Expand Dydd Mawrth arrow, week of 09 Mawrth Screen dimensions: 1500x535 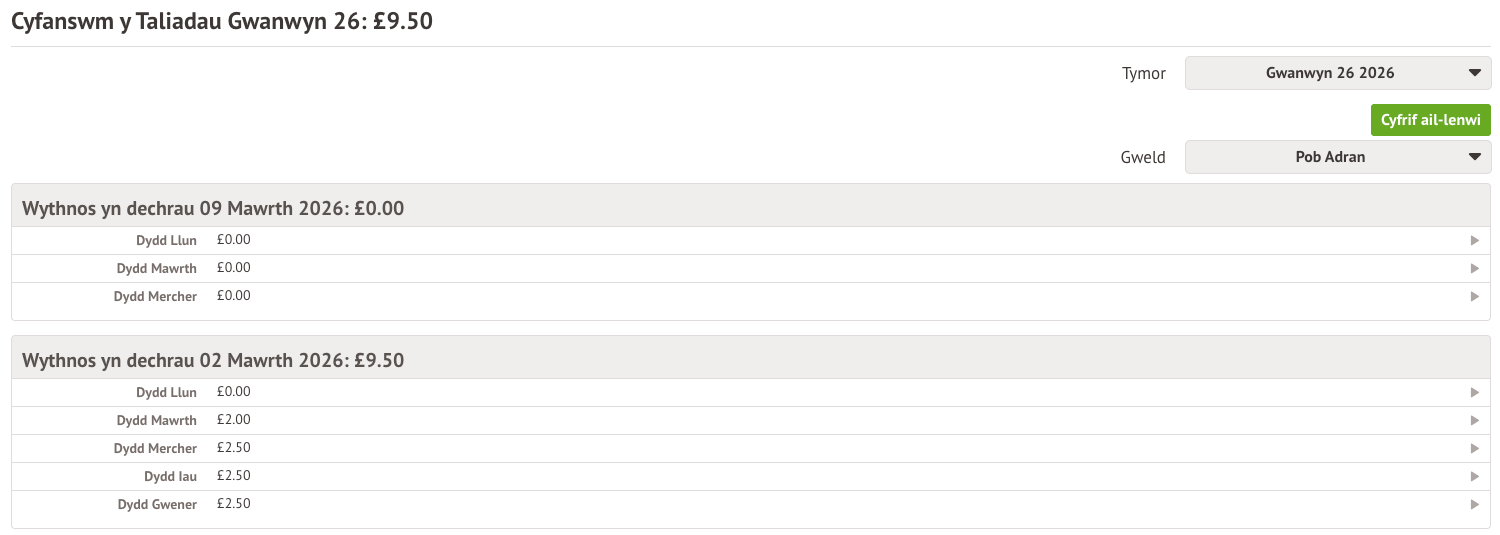(x=1474, y=269)
